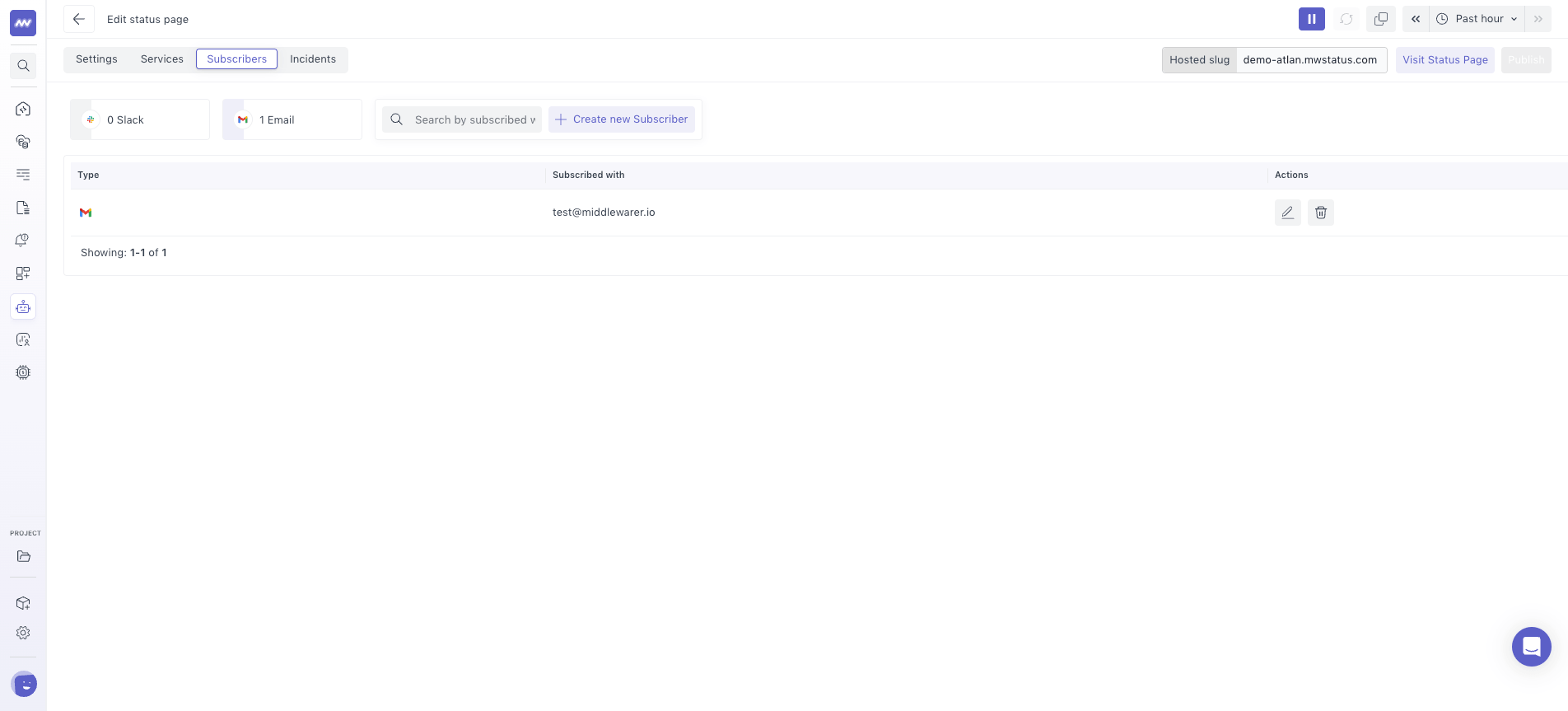Viewport: 1568px width, 711px height.
Task: Open the cloud database sidebar icon
Action: click(23, 142)
